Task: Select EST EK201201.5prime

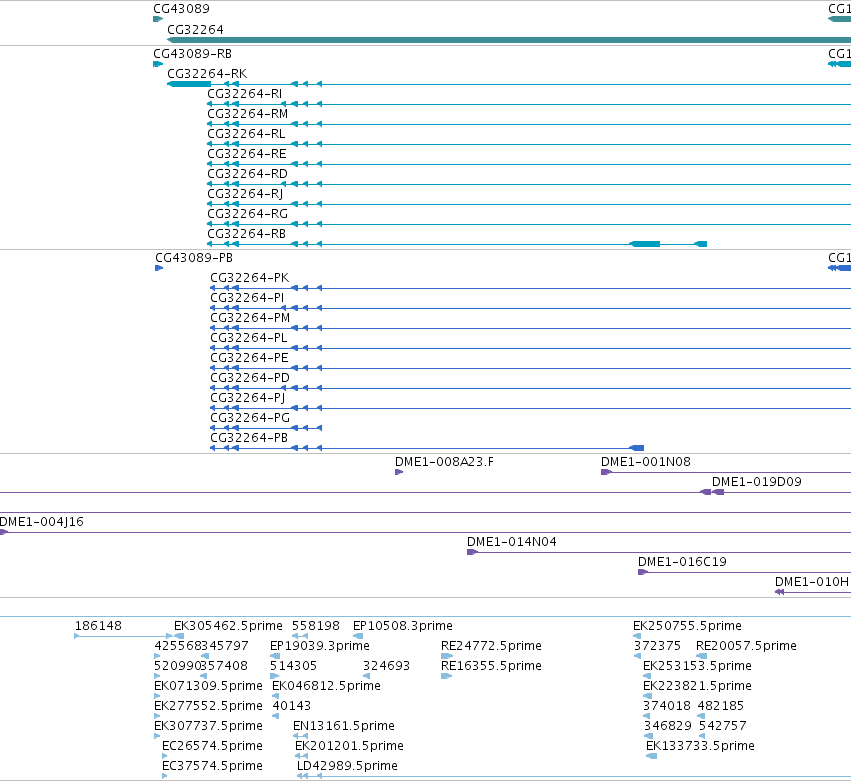Action: pos(349,746)
